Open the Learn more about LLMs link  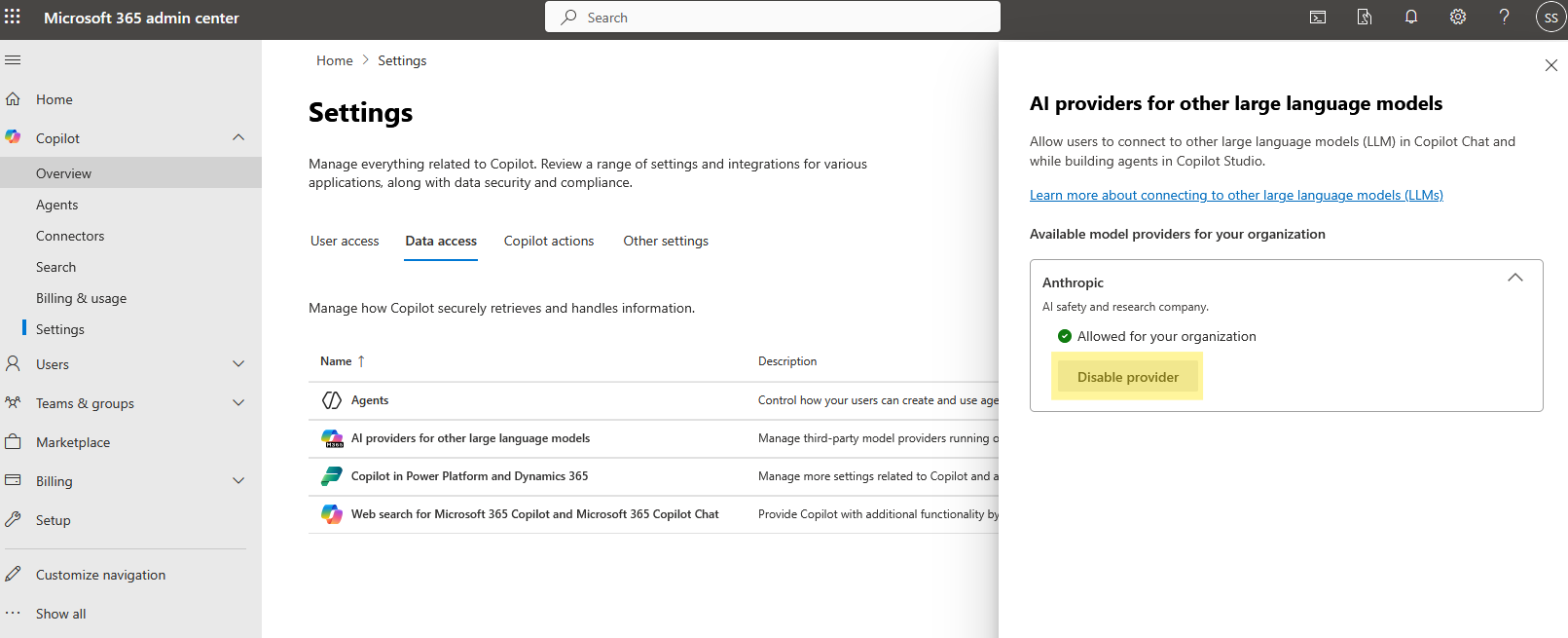tap(1236, 196)
